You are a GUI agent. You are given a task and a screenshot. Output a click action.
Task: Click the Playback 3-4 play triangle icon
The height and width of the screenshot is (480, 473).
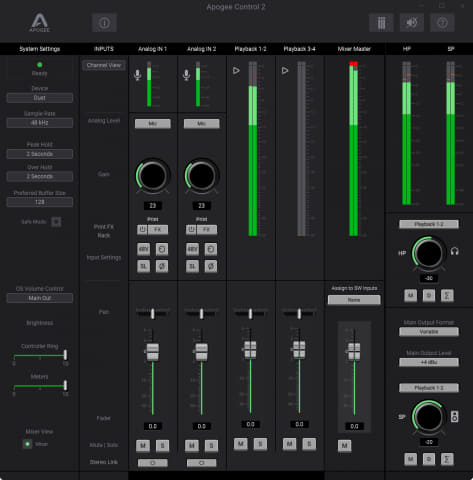(x=285, y=71)
